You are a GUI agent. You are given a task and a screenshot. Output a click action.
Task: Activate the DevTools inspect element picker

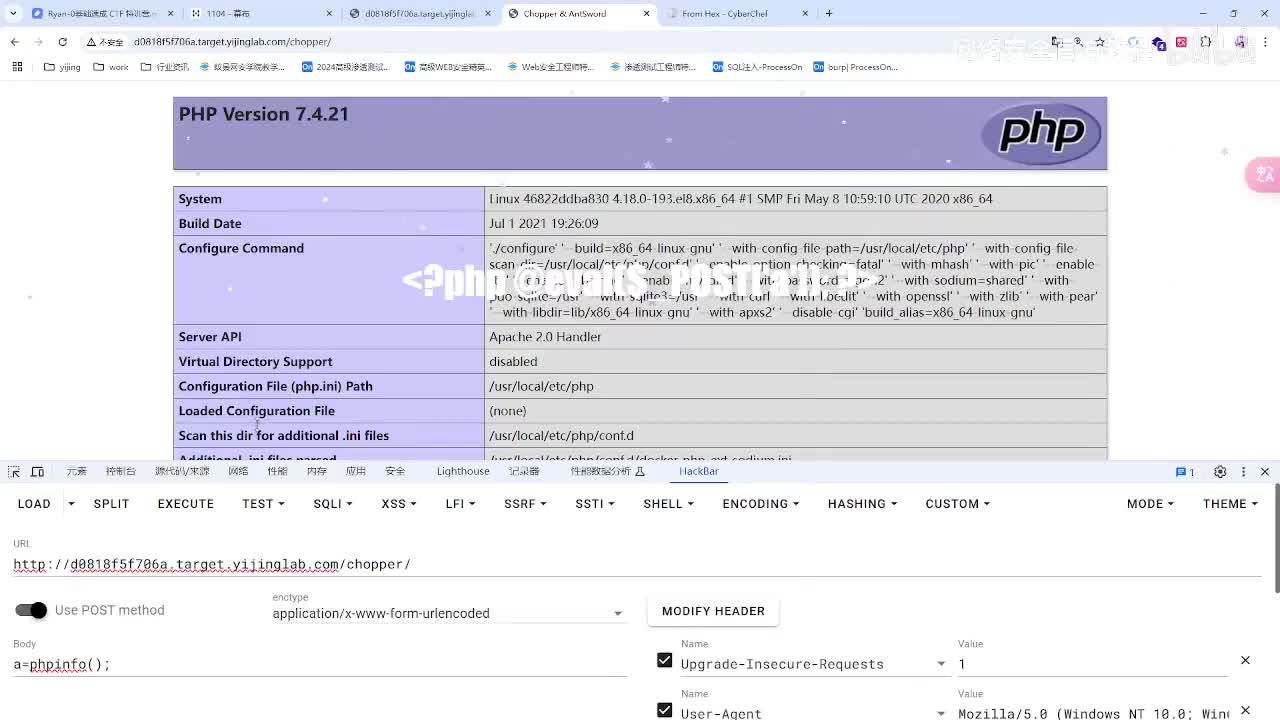pyautogui.click(x=14, y=471)
